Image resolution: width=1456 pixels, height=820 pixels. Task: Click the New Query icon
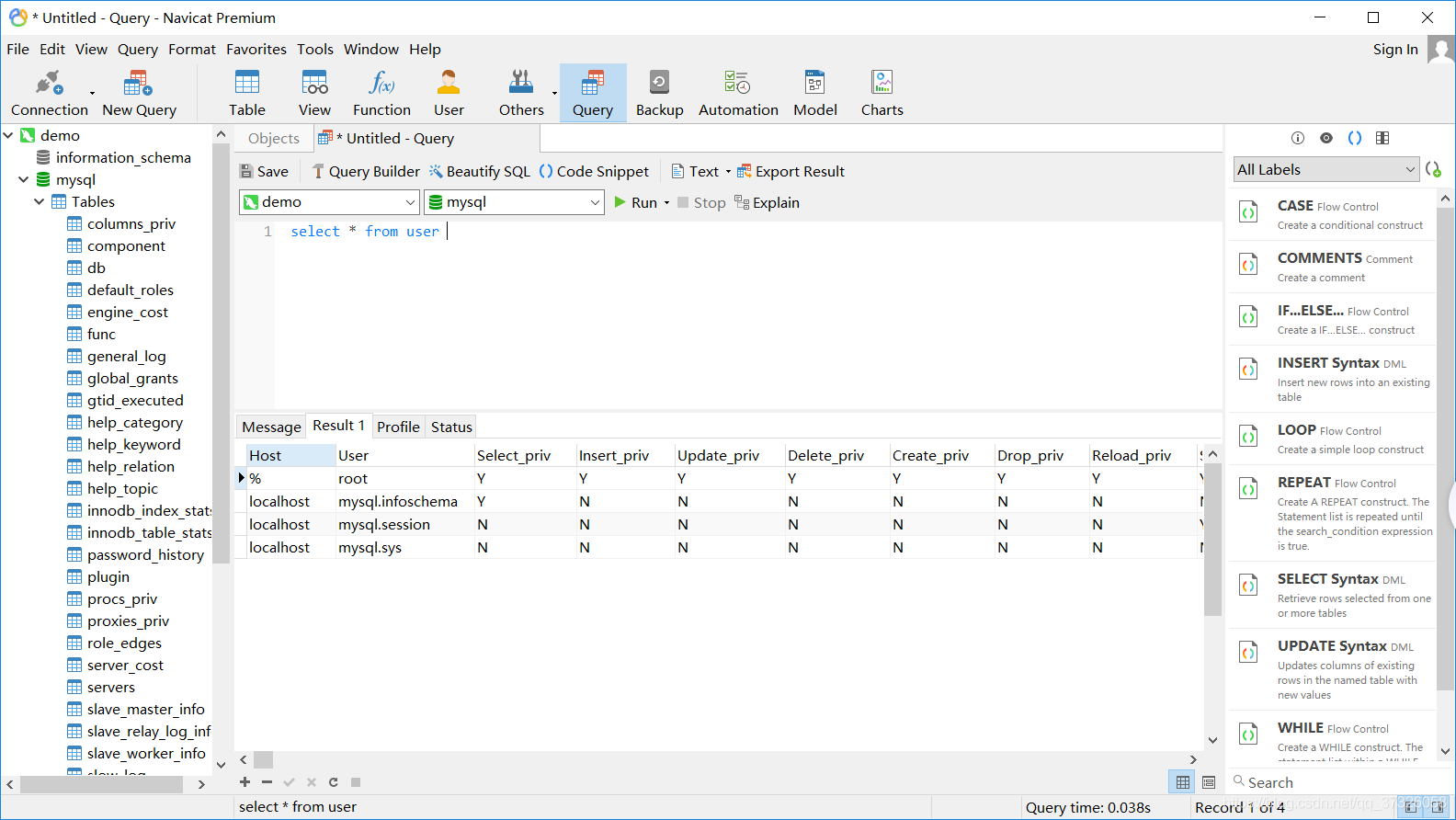tap(139, 93)
